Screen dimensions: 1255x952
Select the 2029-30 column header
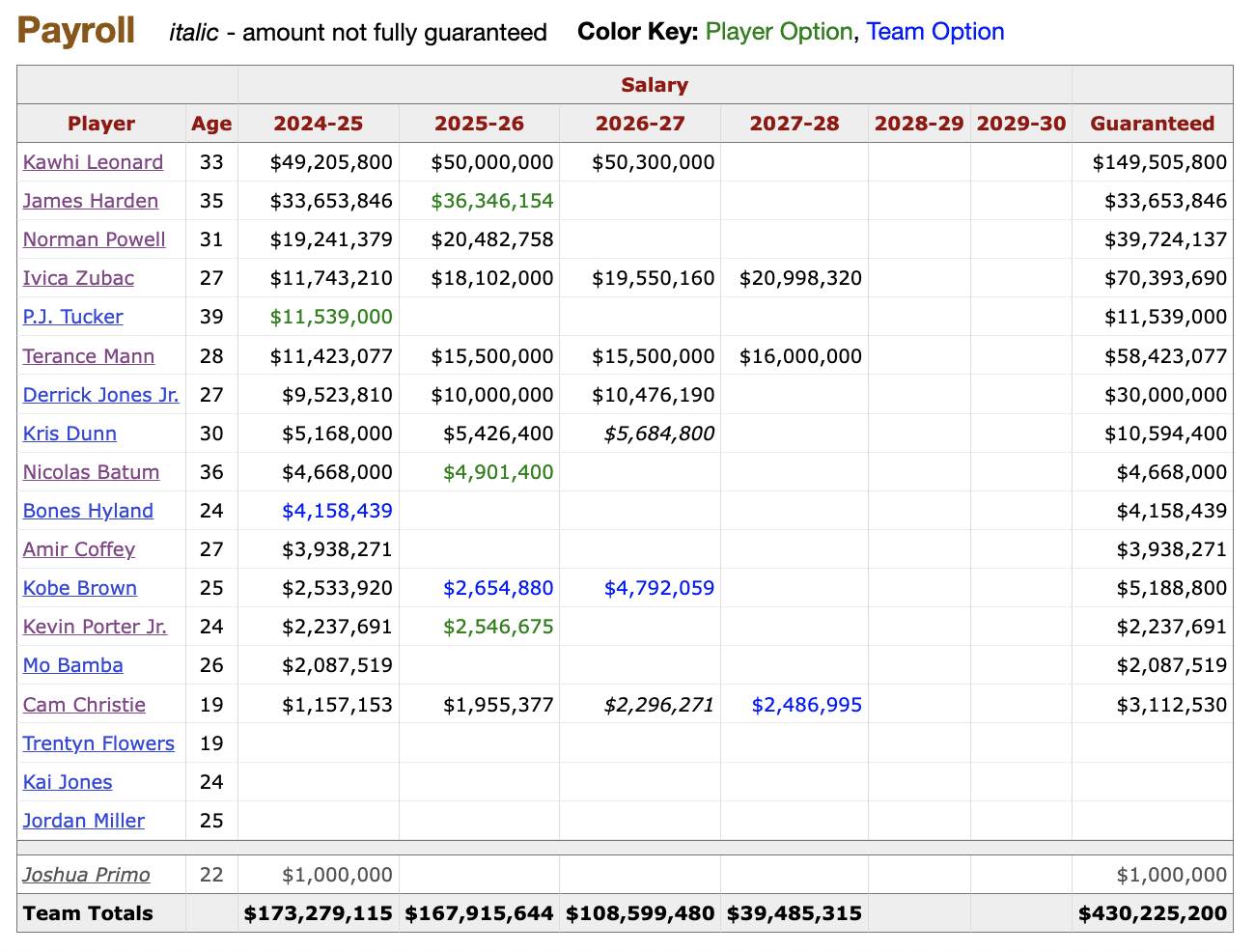pos(1021,124)
